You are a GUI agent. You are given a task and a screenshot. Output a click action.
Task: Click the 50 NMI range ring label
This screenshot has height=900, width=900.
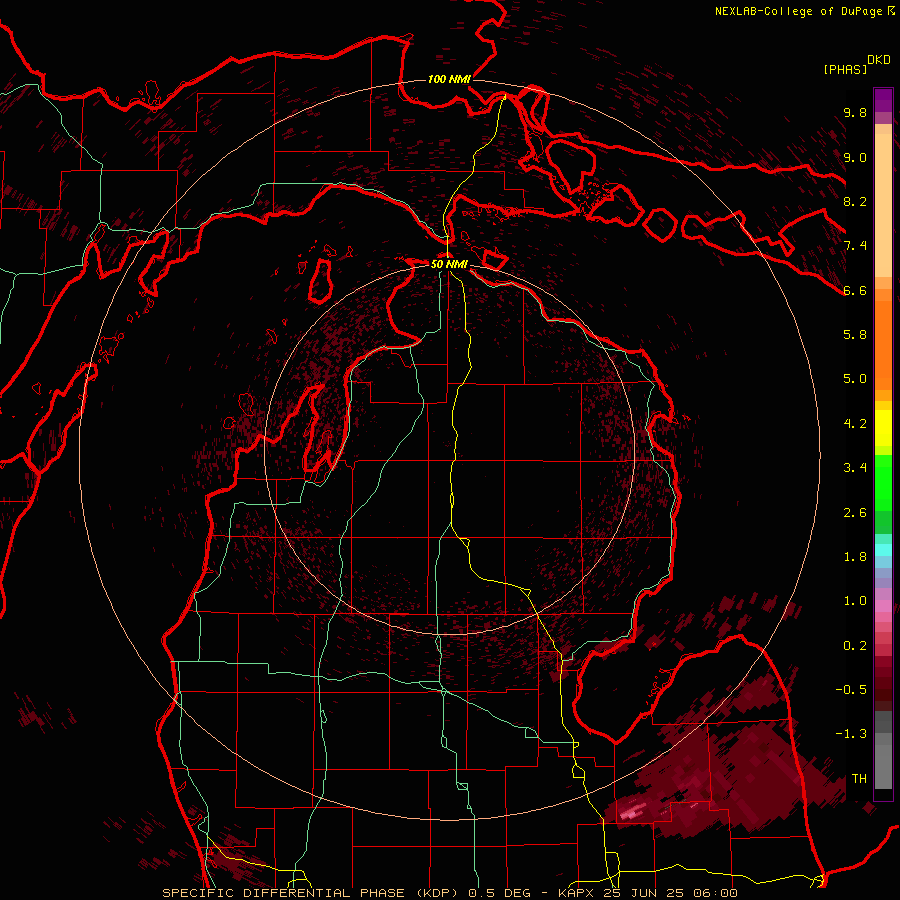tap(449, 264)
